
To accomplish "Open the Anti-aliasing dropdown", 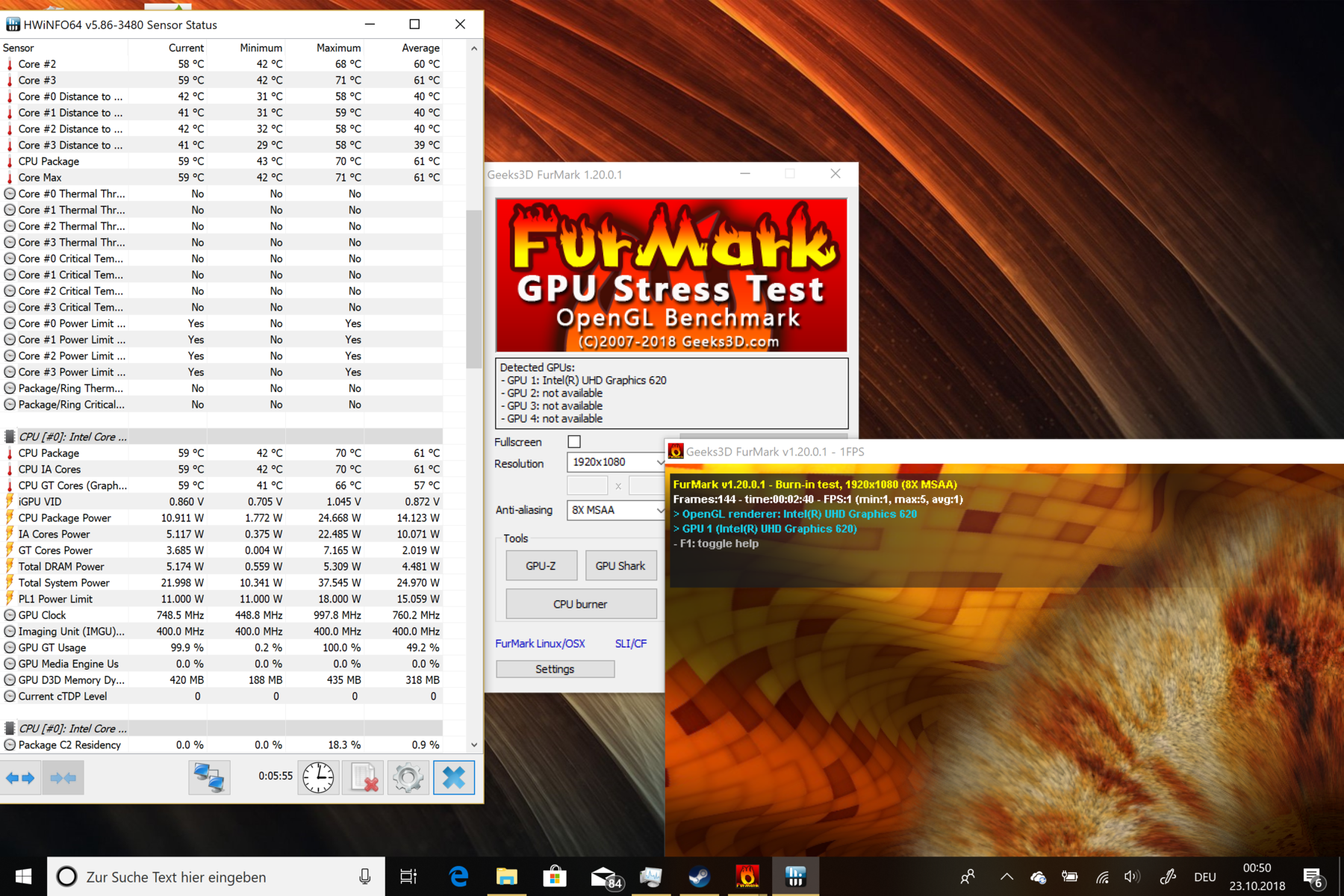I will [x=615, y=510].
